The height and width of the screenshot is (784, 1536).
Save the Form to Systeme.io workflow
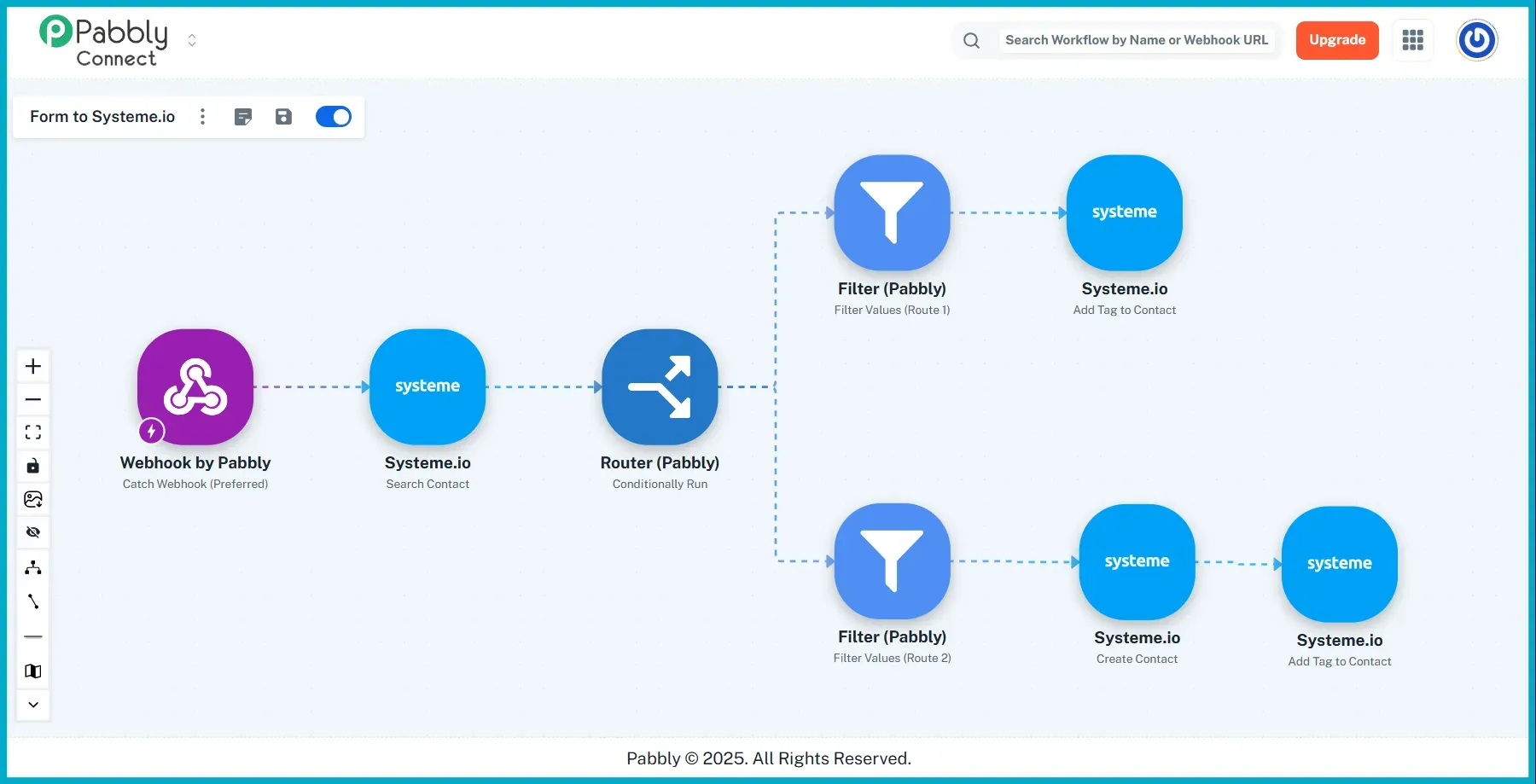[x=283, y=117]
